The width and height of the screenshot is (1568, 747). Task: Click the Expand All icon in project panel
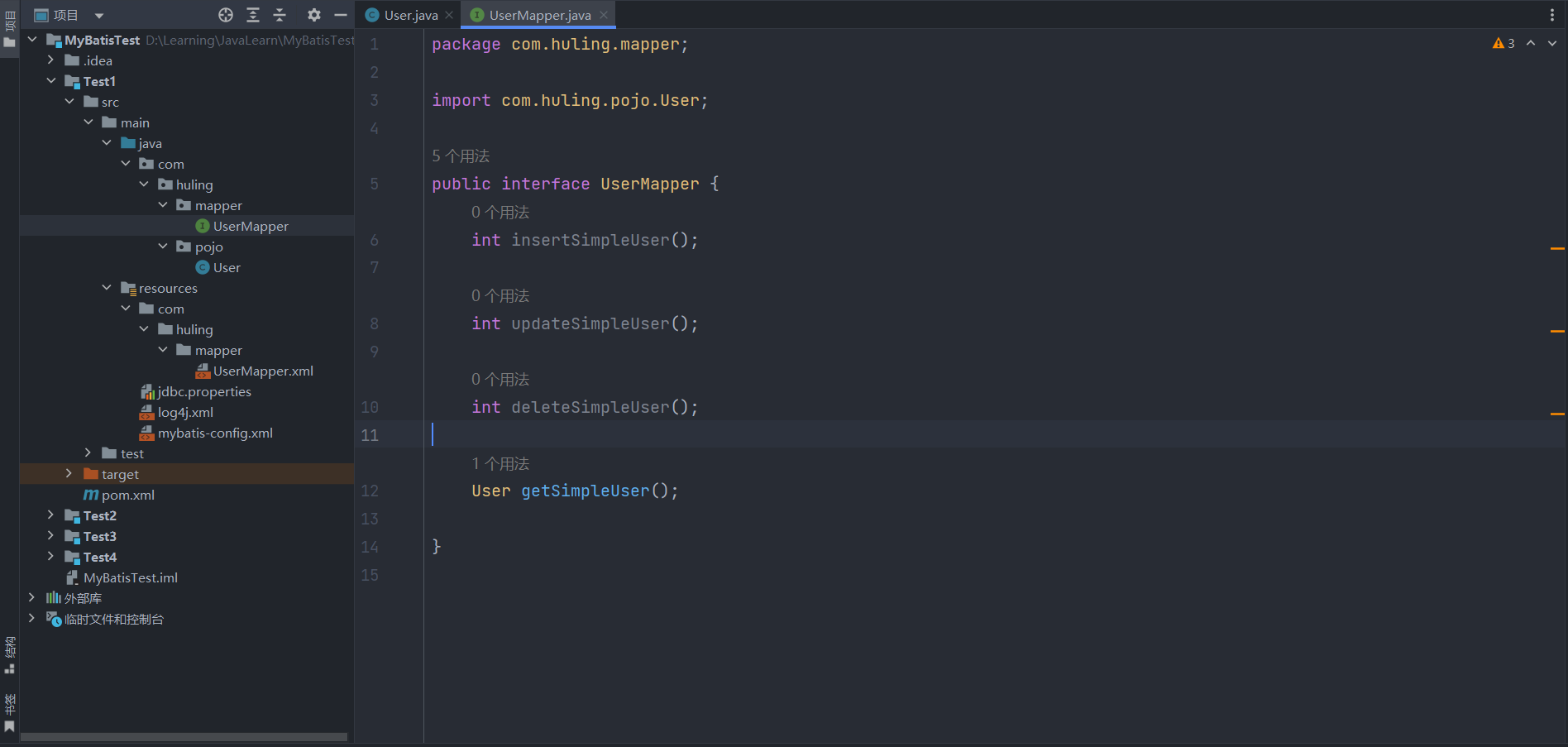pos(253,15)
